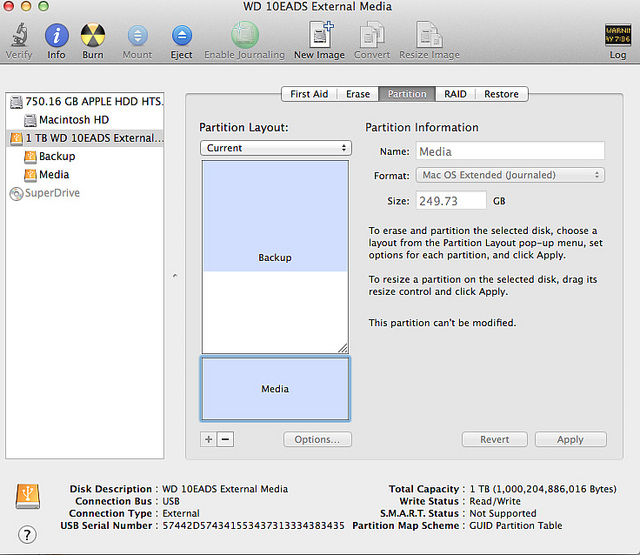
Task: Select the Media partition block
Action: pos(275,388)
